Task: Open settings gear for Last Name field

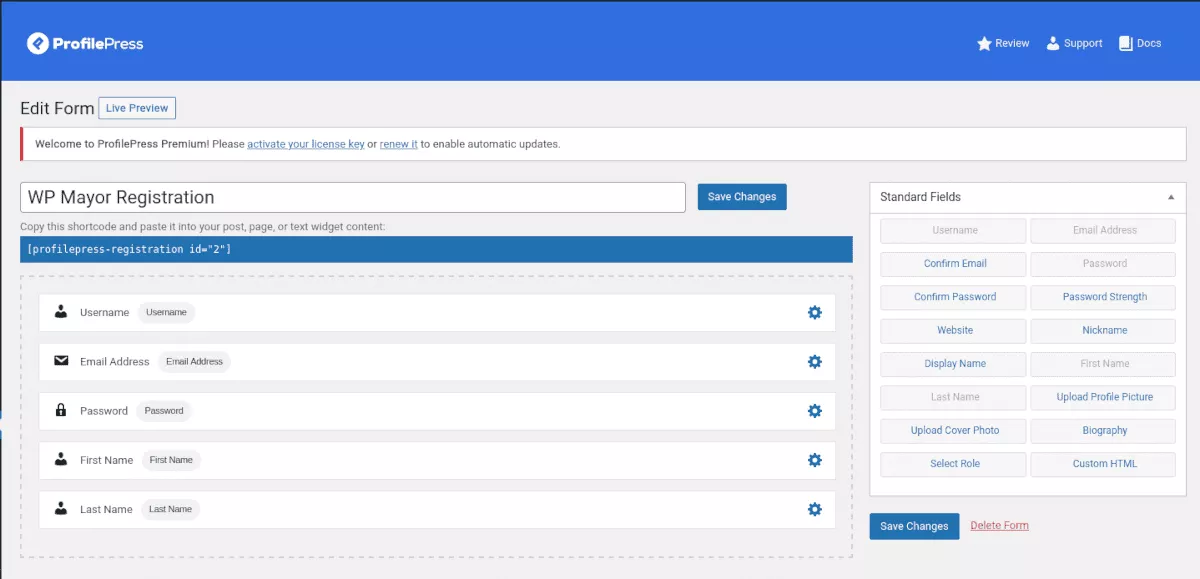Action: click(x=815, y=509)
